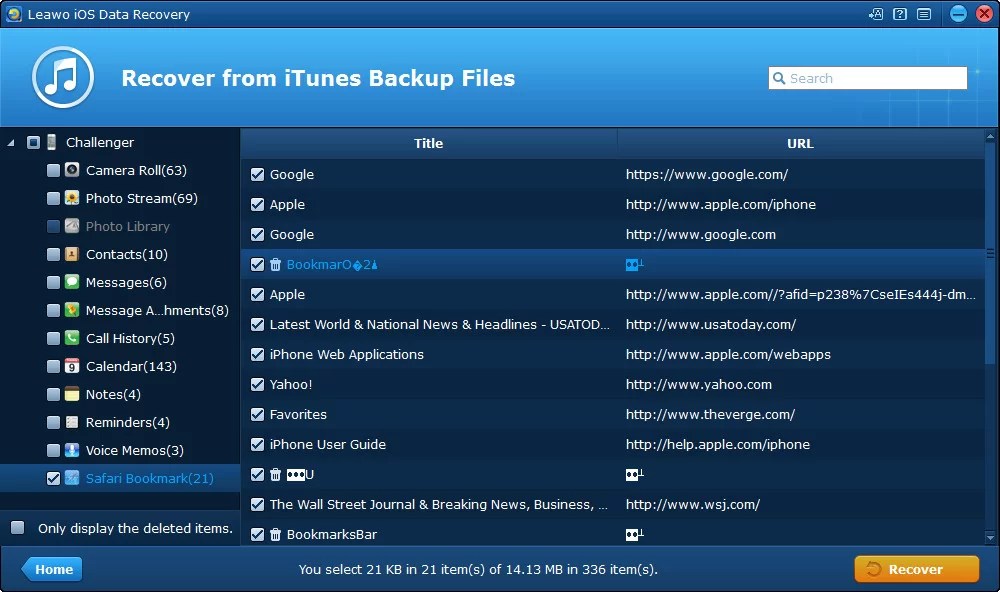Click the orange Recover button

pos(916,568)
